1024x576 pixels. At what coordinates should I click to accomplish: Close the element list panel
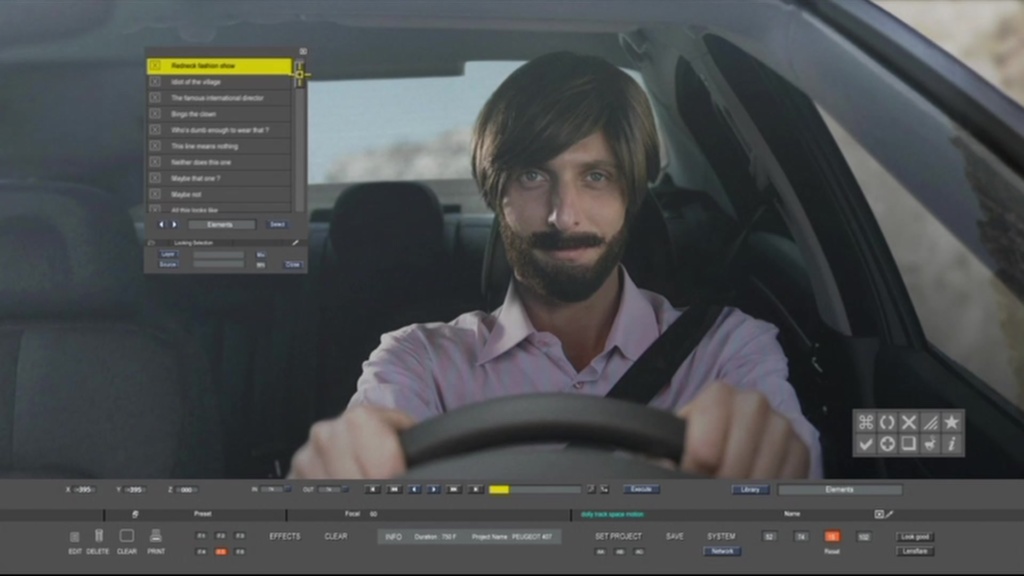pyautogui.click(x=303, y=51)
